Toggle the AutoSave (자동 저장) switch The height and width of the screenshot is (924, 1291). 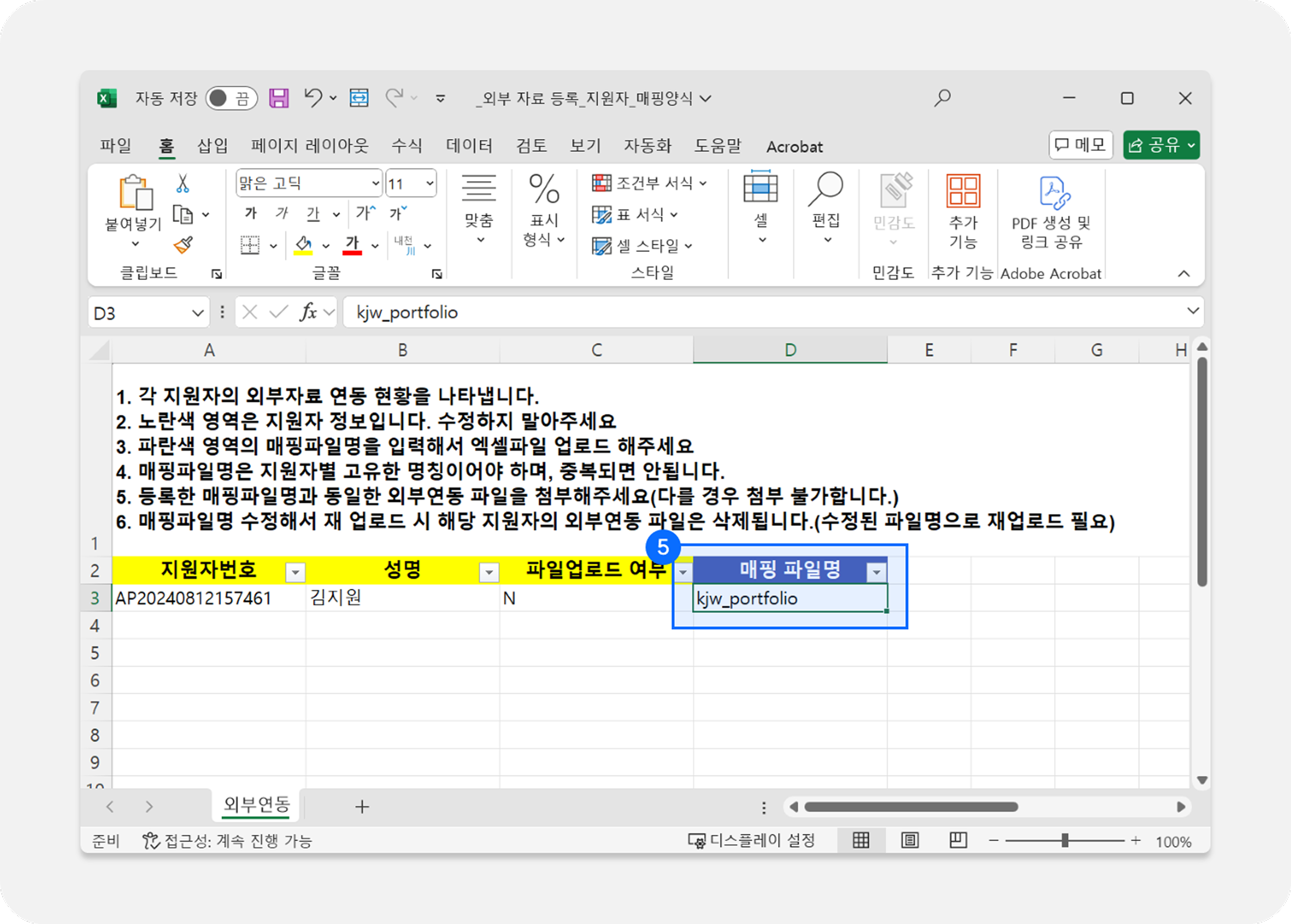[x=231, y=98]
